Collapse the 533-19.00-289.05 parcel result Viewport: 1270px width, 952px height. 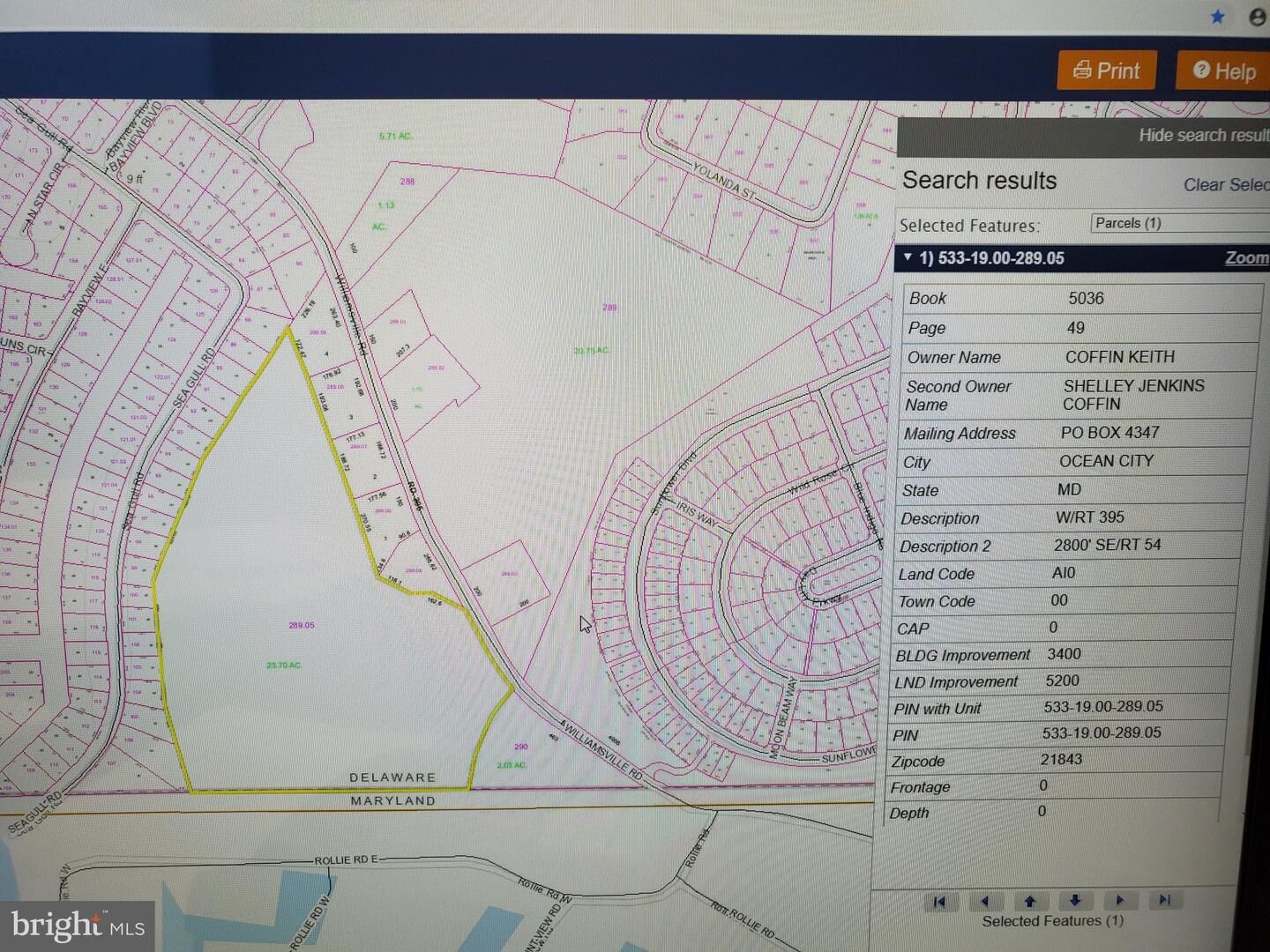click(908, 257)
